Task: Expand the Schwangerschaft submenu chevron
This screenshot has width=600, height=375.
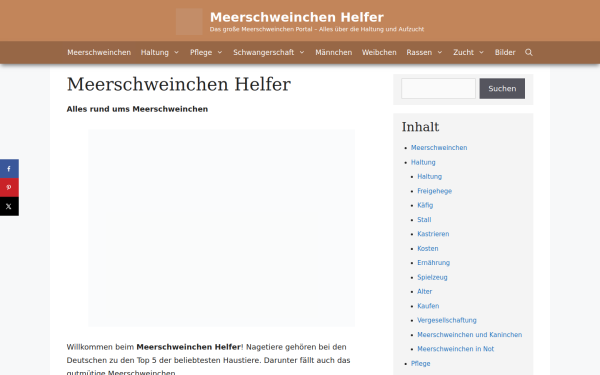Action: (x=302, y=52)
